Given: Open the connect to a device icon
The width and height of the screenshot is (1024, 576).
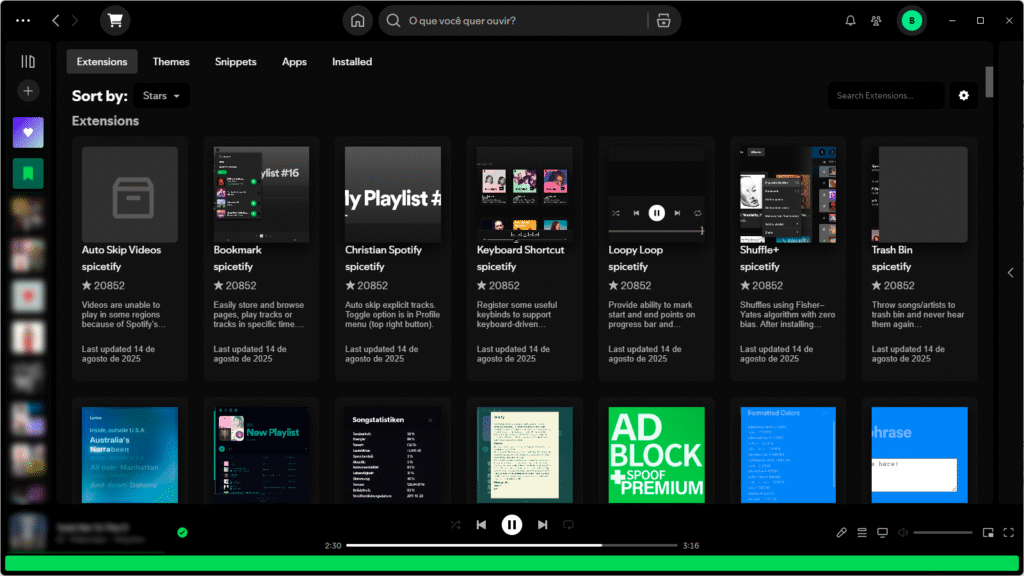Looking at the screenshot, I should click(x=882, y=533).
